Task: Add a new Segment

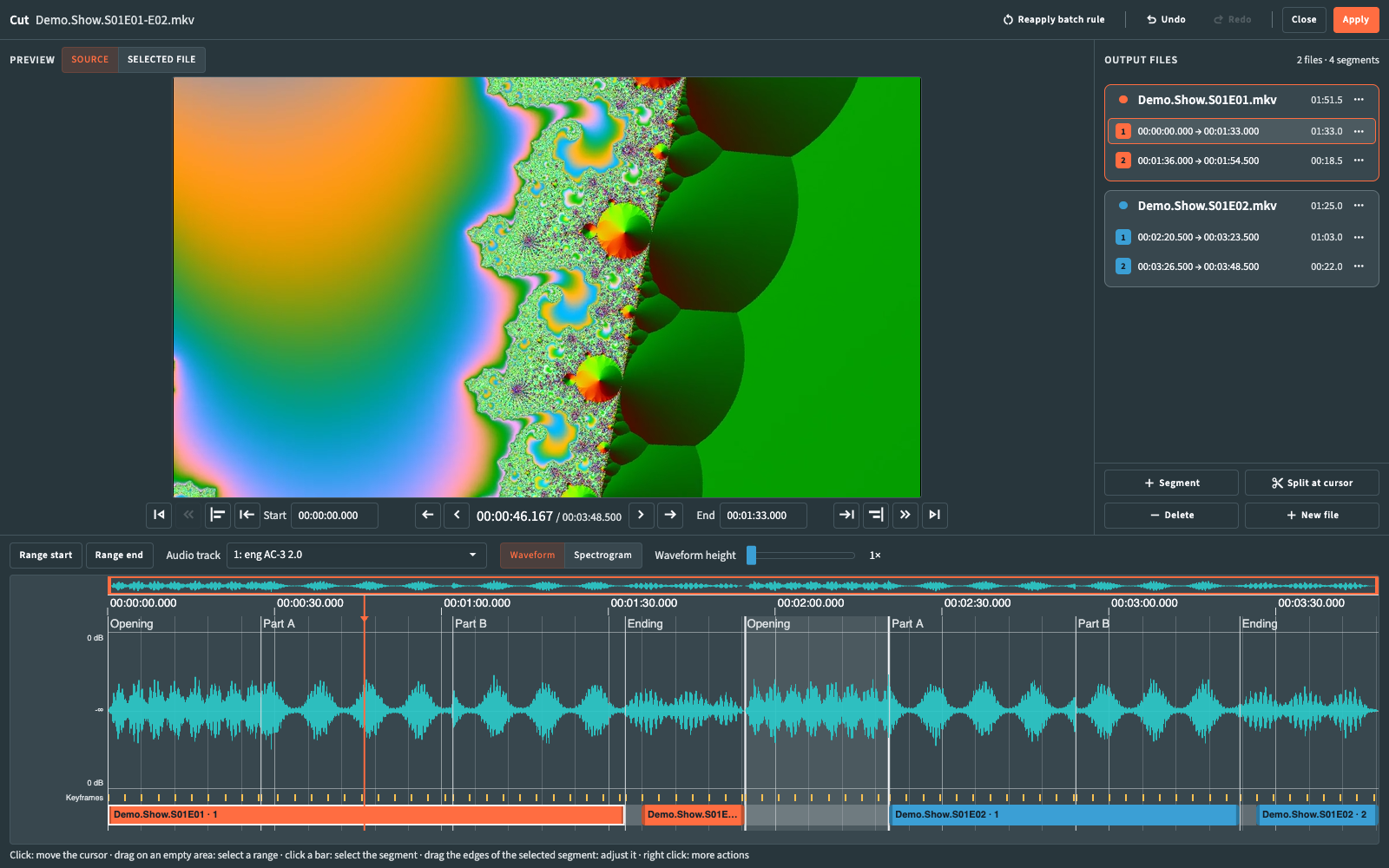Action: tap(1171, 483)
